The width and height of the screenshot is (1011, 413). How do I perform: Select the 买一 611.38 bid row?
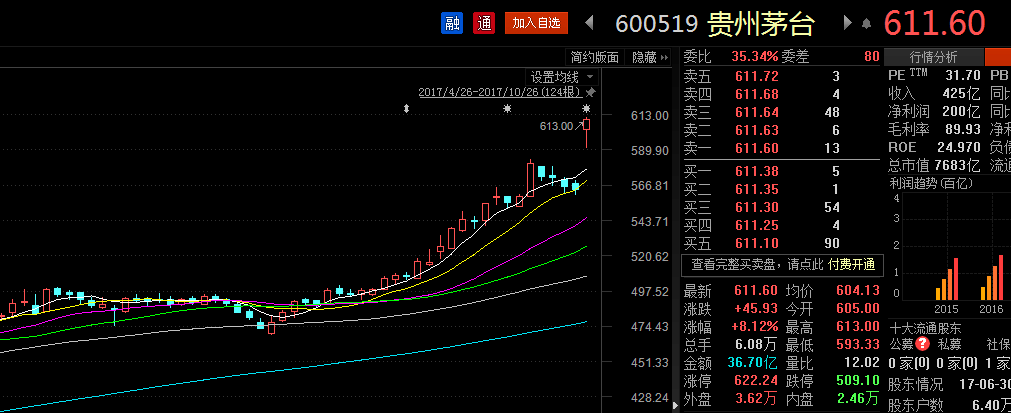(x=781, y=171)
